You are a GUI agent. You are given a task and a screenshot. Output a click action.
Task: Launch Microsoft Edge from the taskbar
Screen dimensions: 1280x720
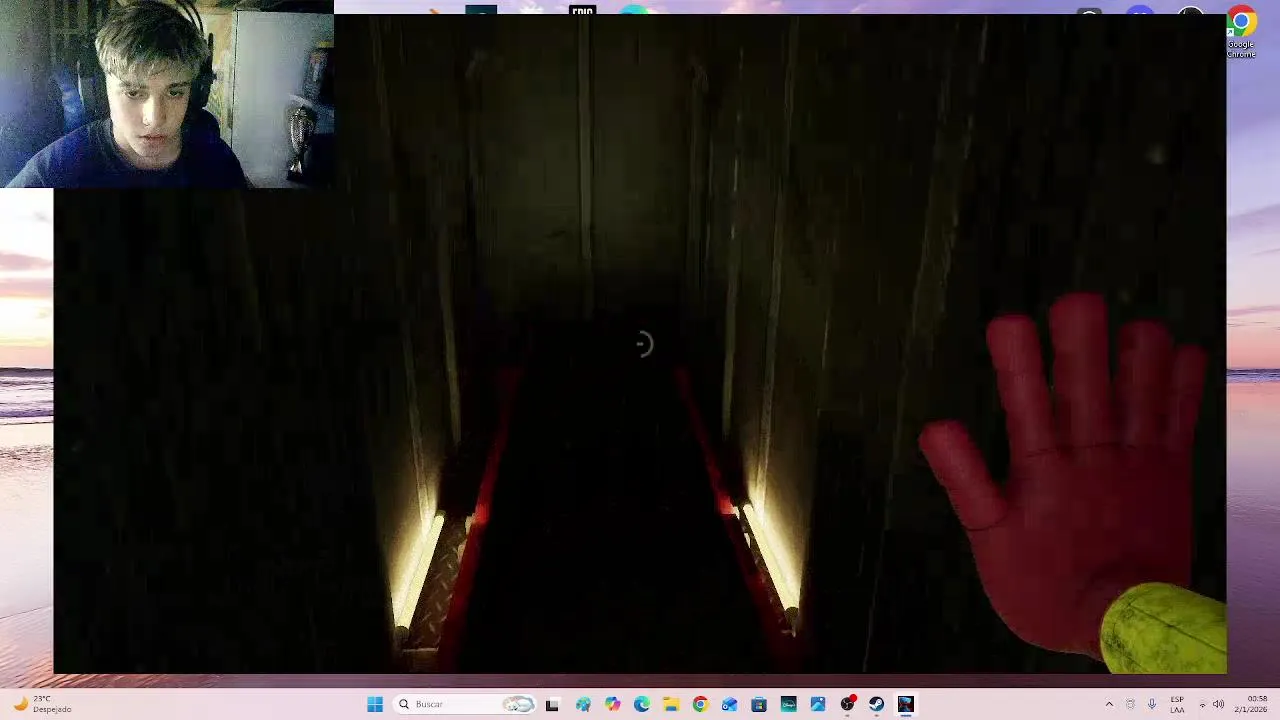click(x=642, y=704)
